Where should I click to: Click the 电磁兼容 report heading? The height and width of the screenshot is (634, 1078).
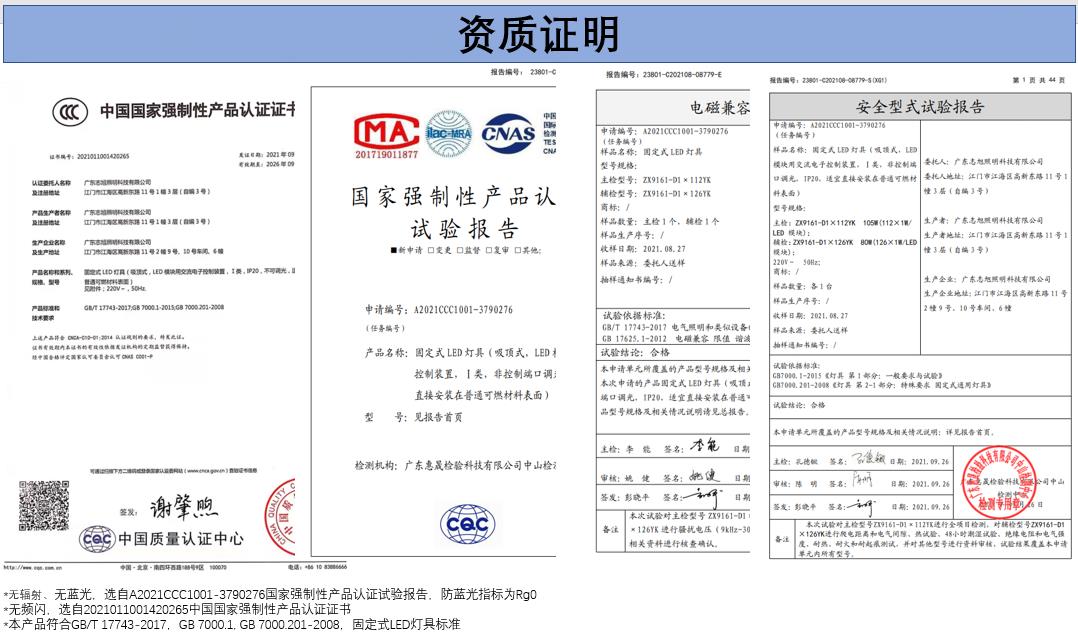tap(720, 107)
